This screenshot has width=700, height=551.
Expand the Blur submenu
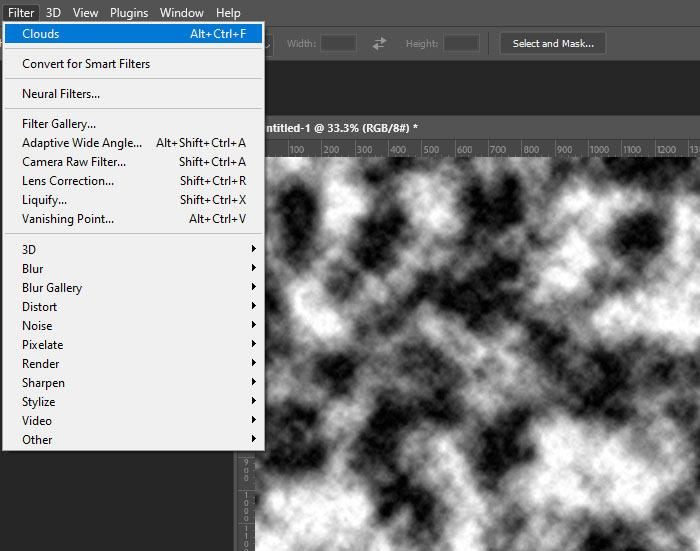(33, 268)
